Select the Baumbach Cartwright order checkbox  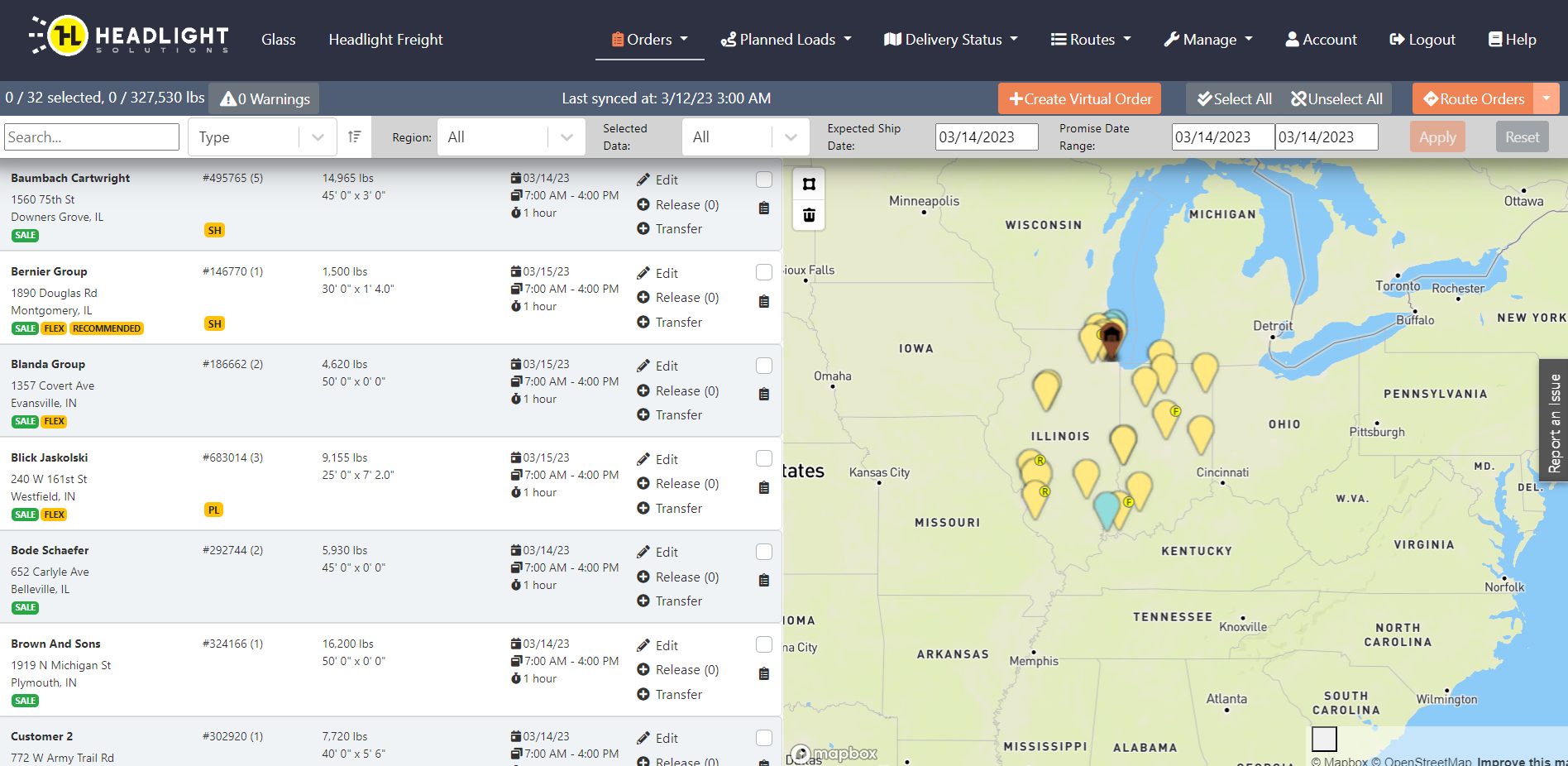(x=764, y=180)
